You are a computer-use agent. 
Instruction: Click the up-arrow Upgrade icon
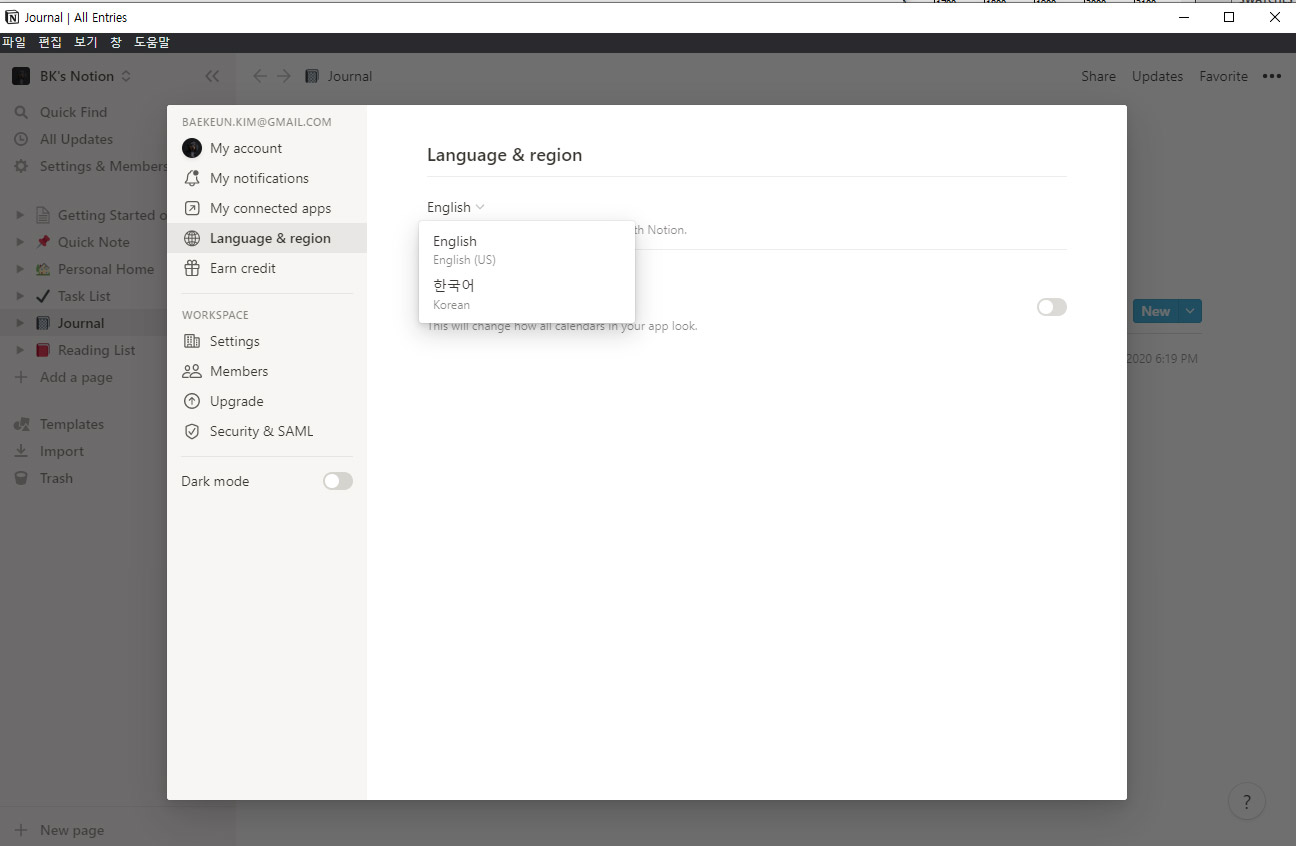(192, 401)
